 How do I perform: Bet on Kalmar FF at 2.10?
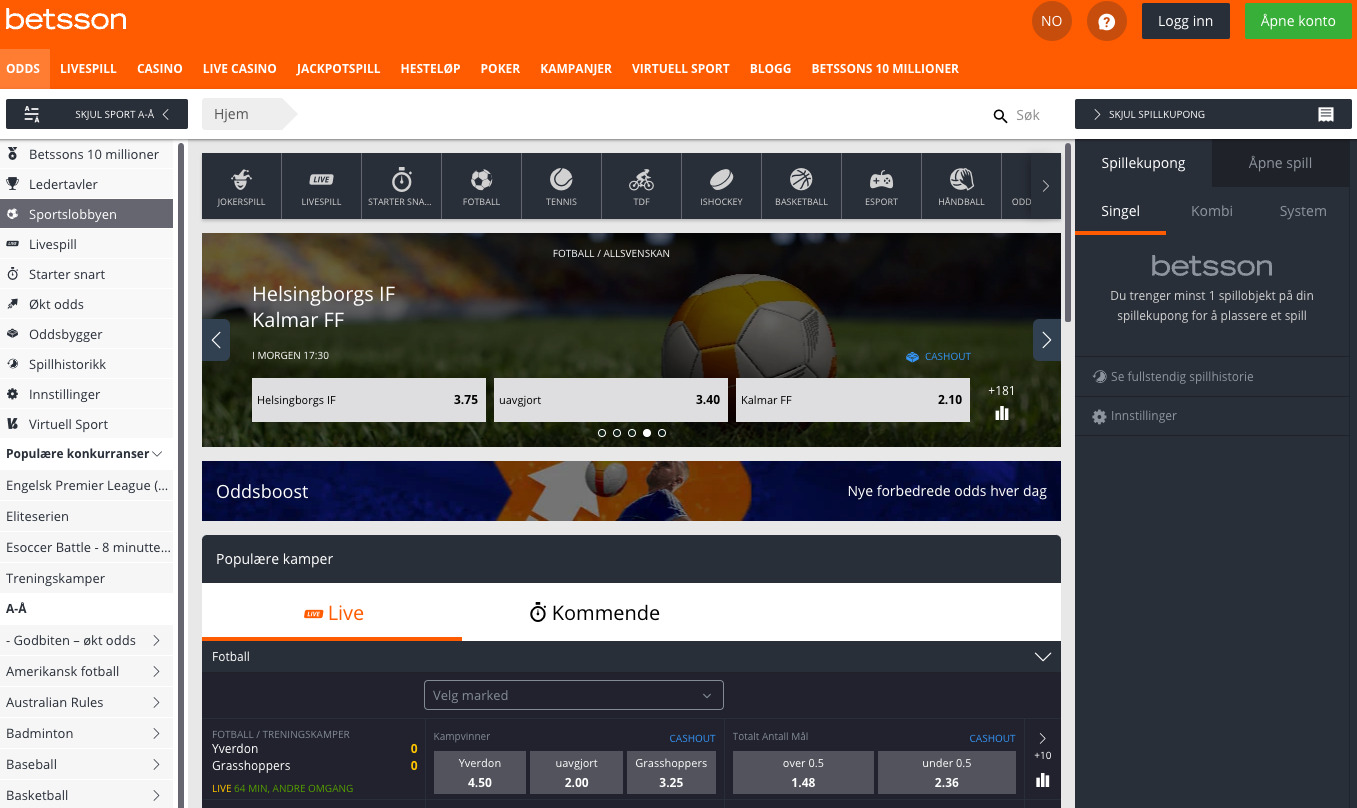click(853, 400)
